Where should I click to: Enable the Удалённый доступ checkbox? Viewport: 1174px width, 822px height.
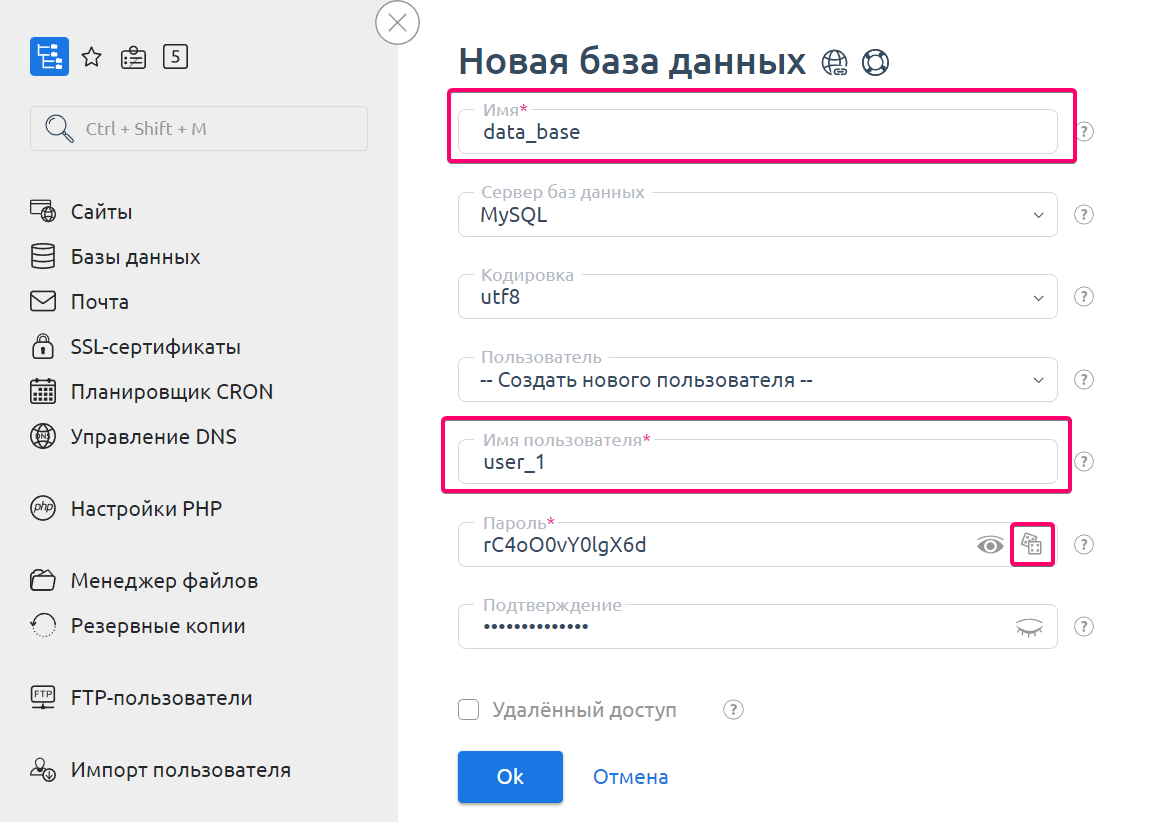click(x=468, y=710)
